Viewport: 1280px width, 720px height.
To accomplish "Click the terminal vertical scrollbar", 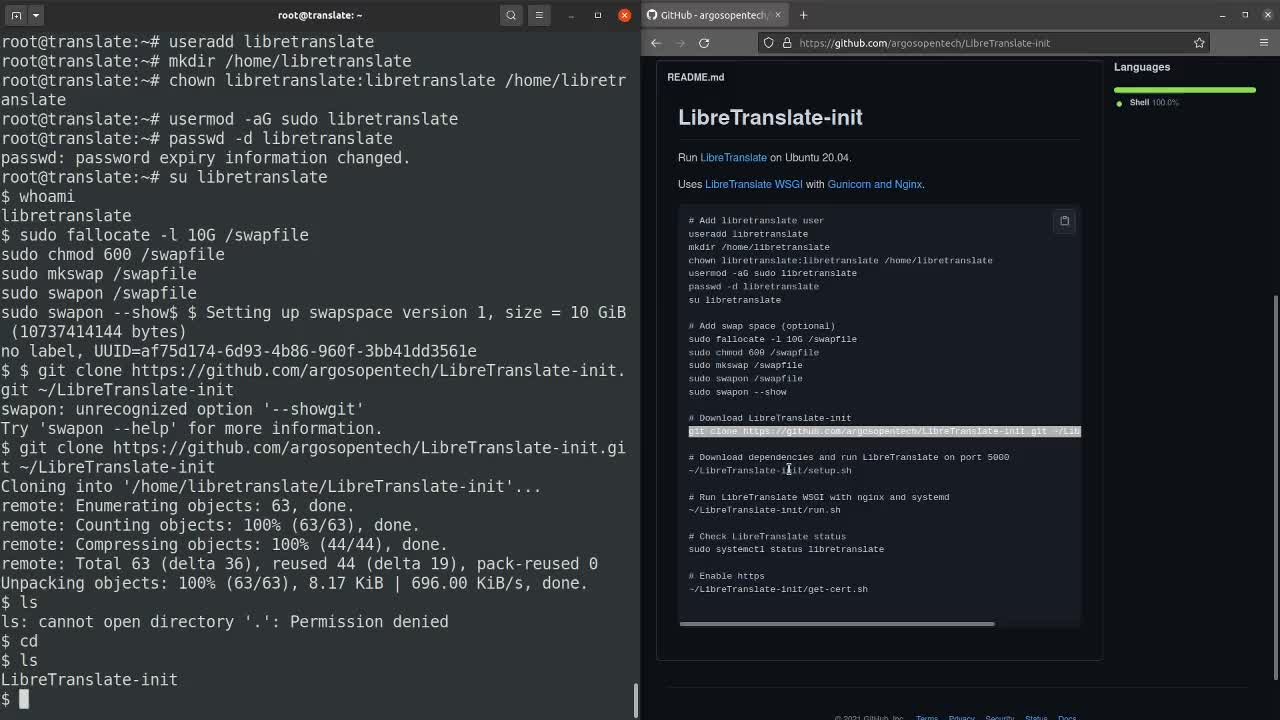I will [636, 701].
